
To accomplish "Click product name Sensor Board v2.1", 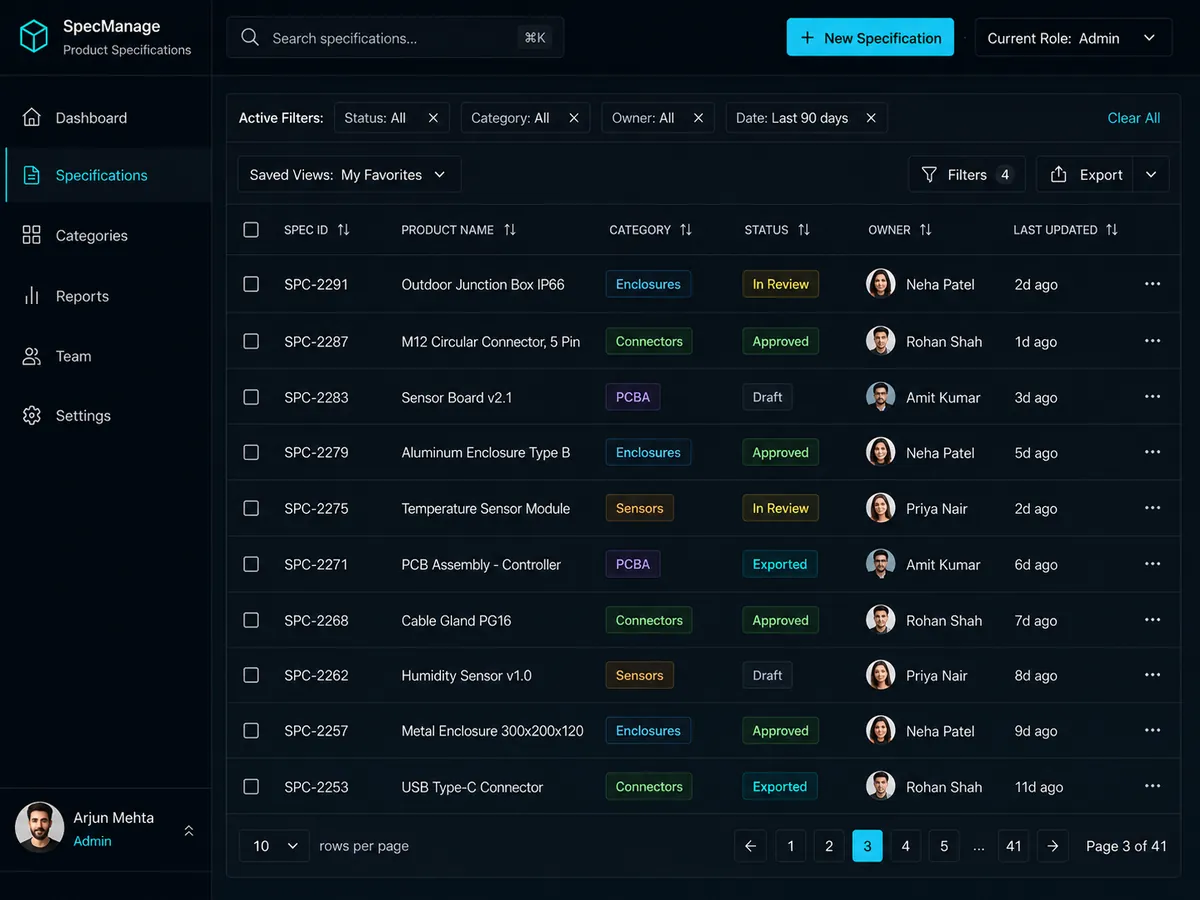I will pyautogui.click(x=457, y=397).
